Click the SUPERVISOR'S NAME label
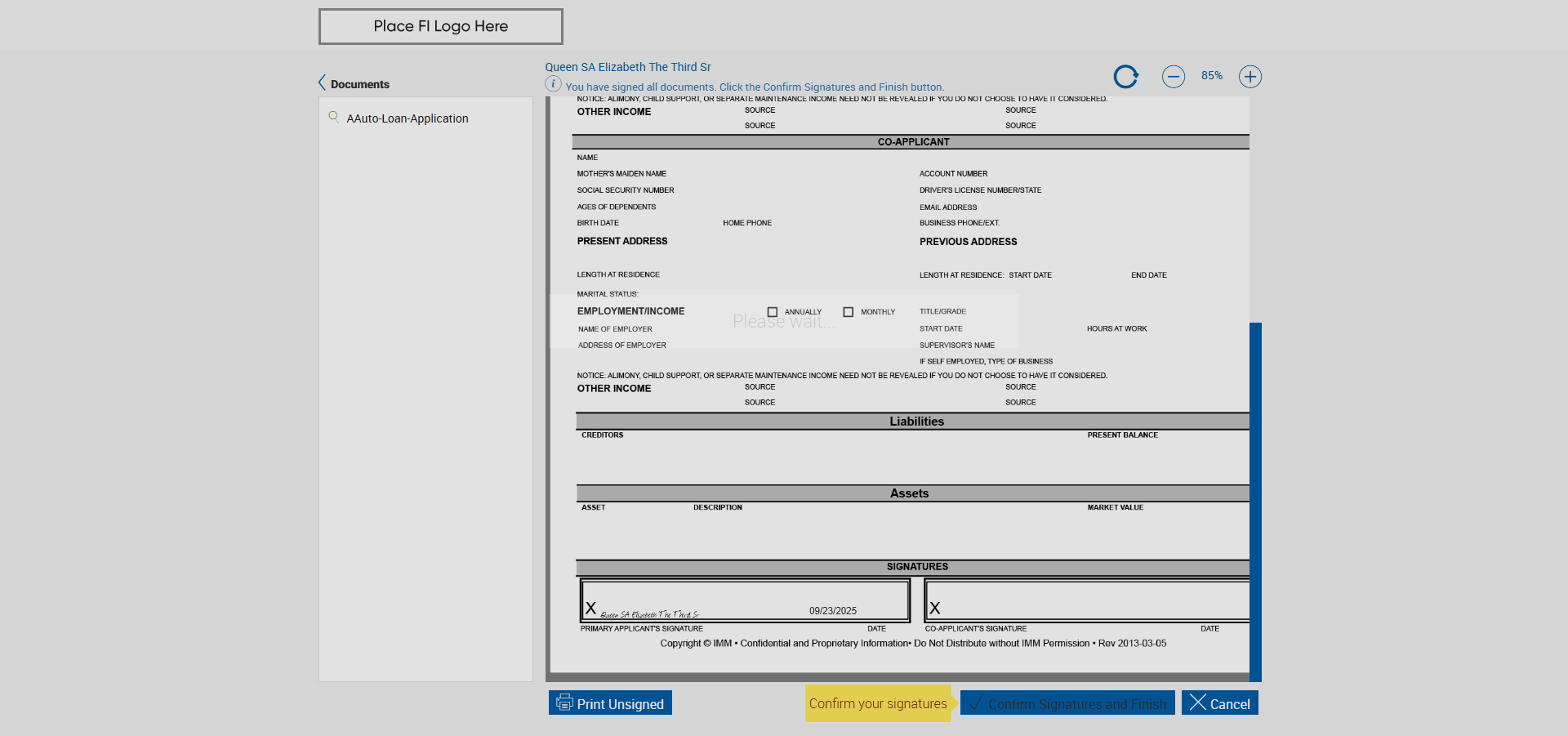 pyautogui.click(x=957, y=346)
